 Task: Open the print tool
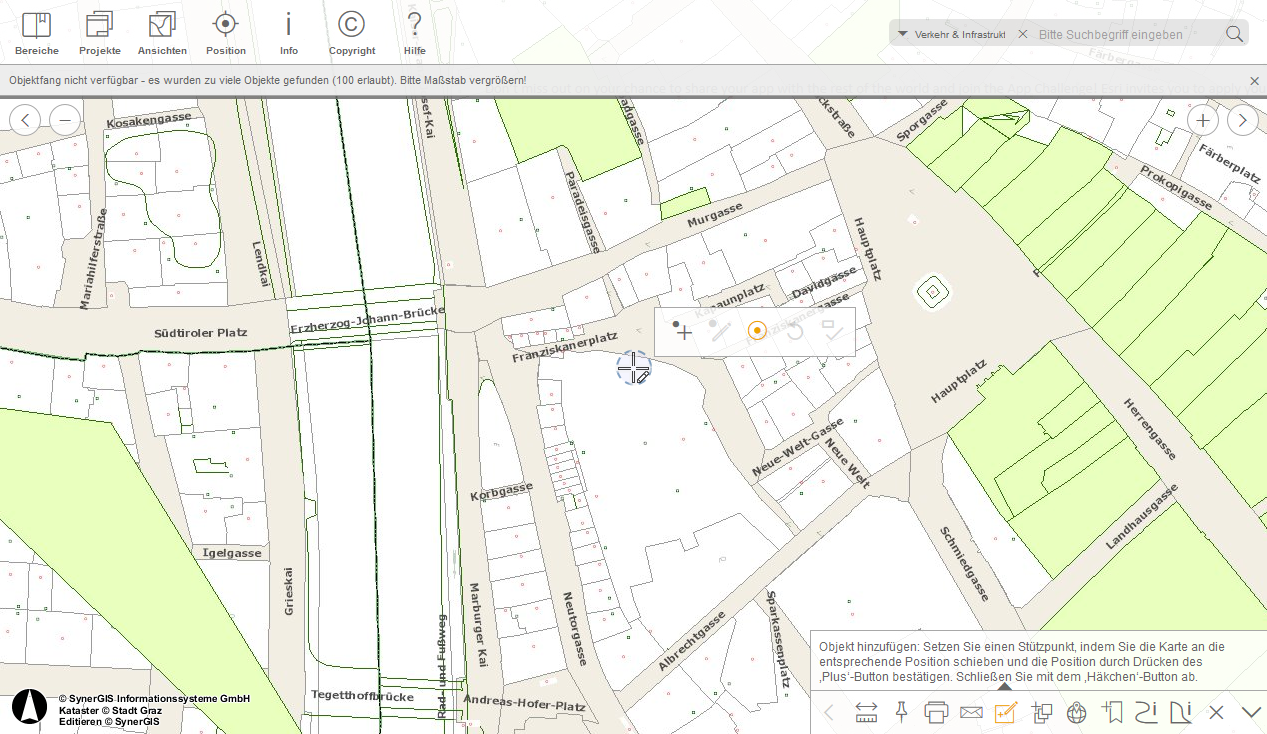point(936,712)
